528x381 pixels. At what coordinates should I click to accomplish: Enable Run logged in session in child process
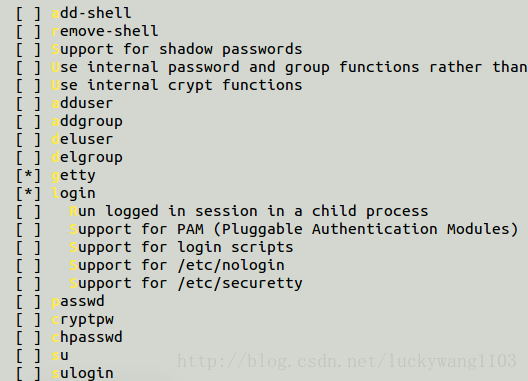pyautogui.click(x=29, y=211)
